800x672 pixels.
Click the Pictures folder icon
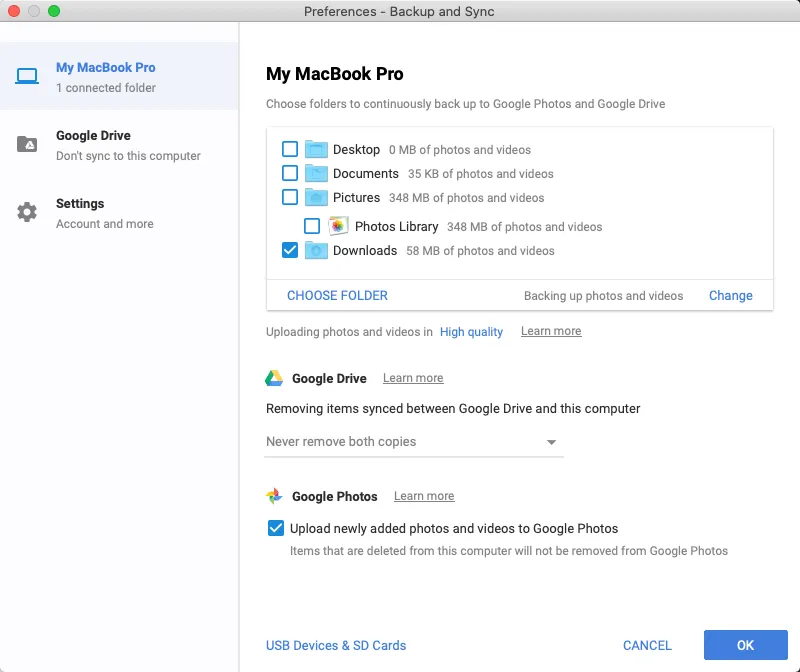point(316,198)
